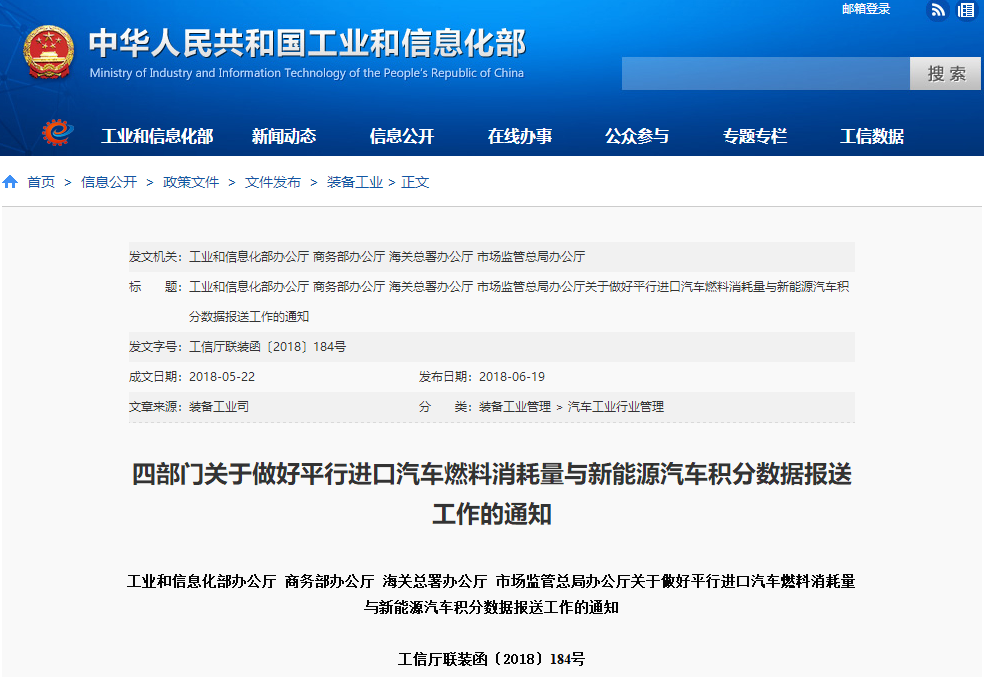984x677 pixels.
Task: Open 政策文件 breadcrumb link
Action: (191, 182)
